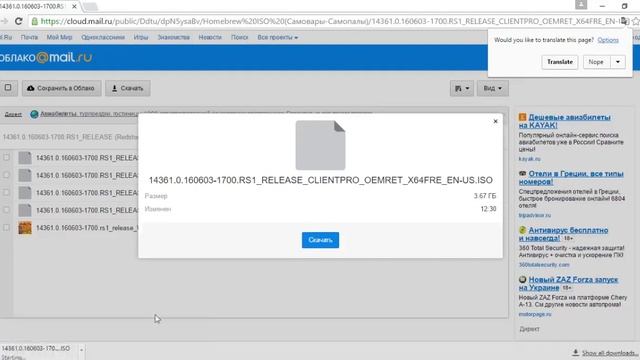Select the 14361.0.160603-1700.rs1_release file name

[87, 228]
